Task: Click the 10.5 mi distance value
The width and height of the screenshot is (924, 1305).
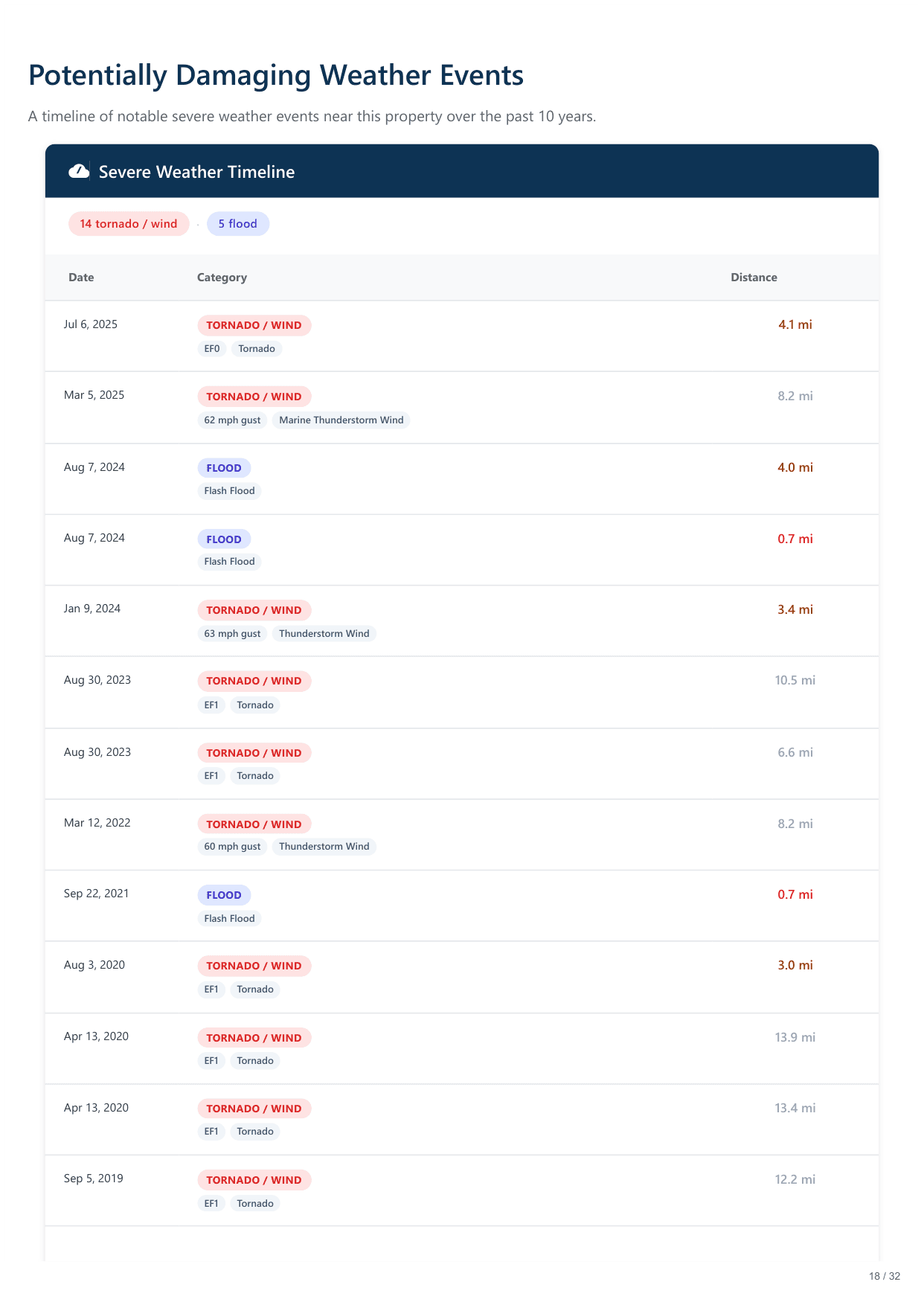Action: tap(795, 680)
